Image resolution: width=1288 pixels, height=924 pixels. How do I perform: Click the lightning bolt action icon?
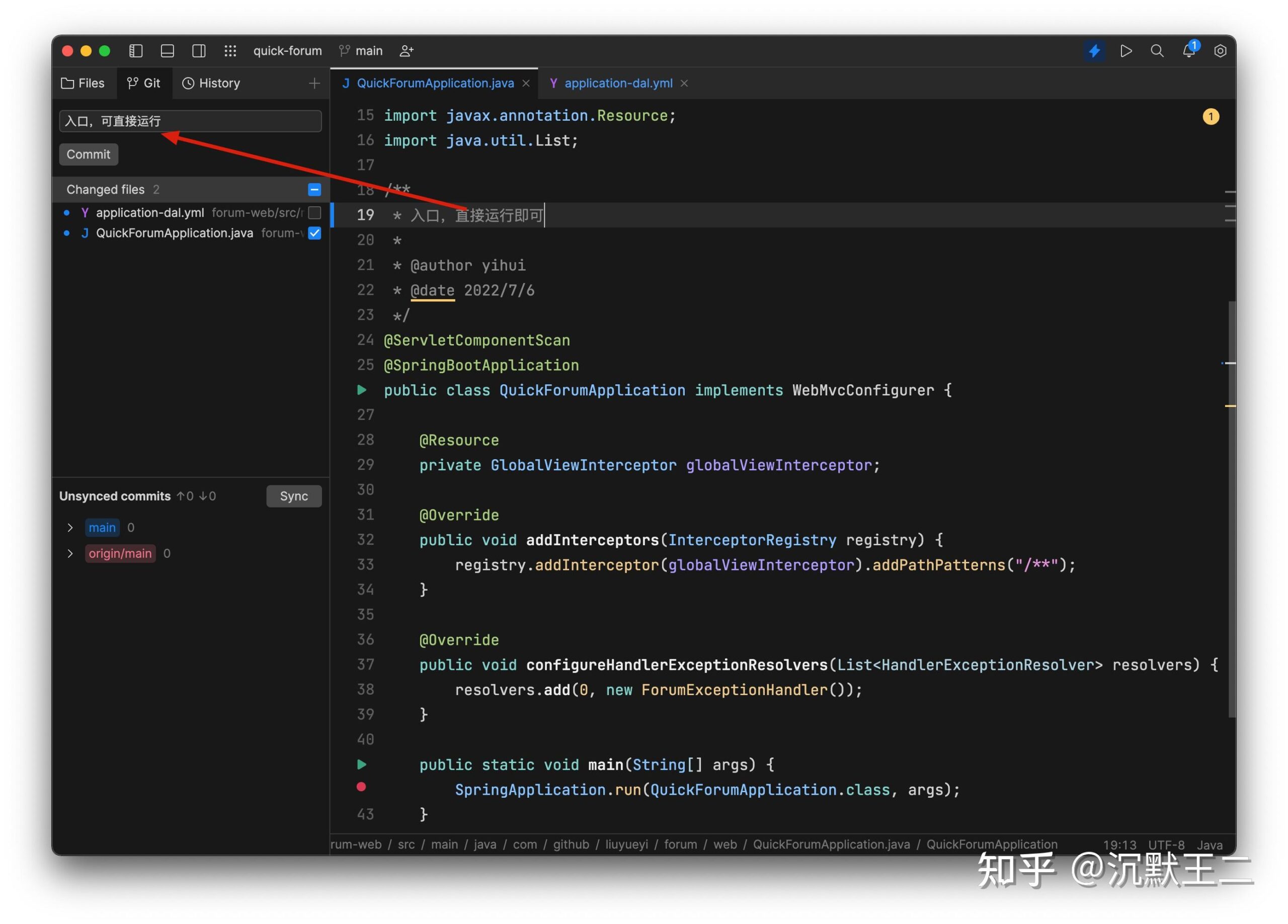click(1095, 50)
